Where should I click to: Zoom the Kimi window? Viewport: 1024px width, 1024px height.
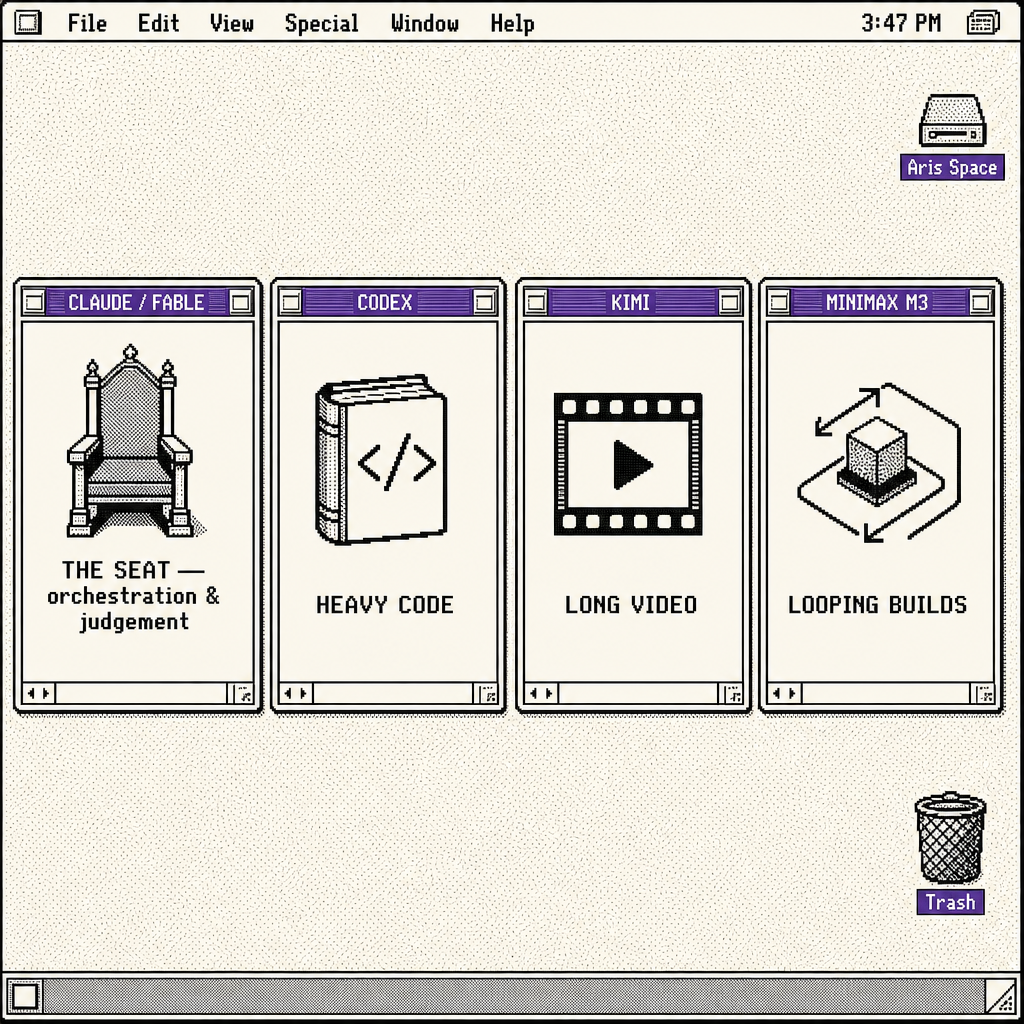729,302
